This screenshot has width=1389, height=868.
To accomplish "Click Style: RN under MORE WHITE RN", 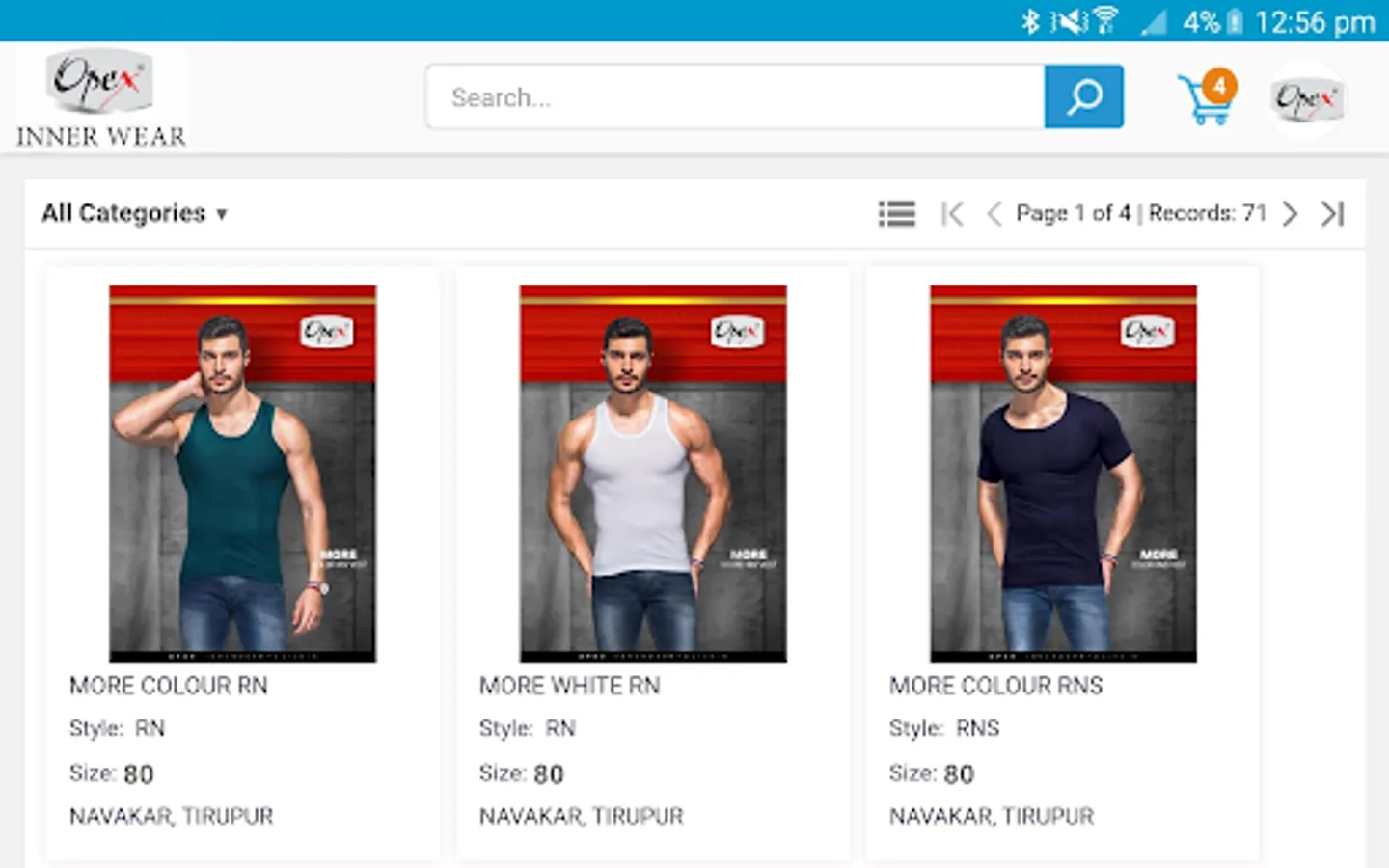I will point(528,729).
